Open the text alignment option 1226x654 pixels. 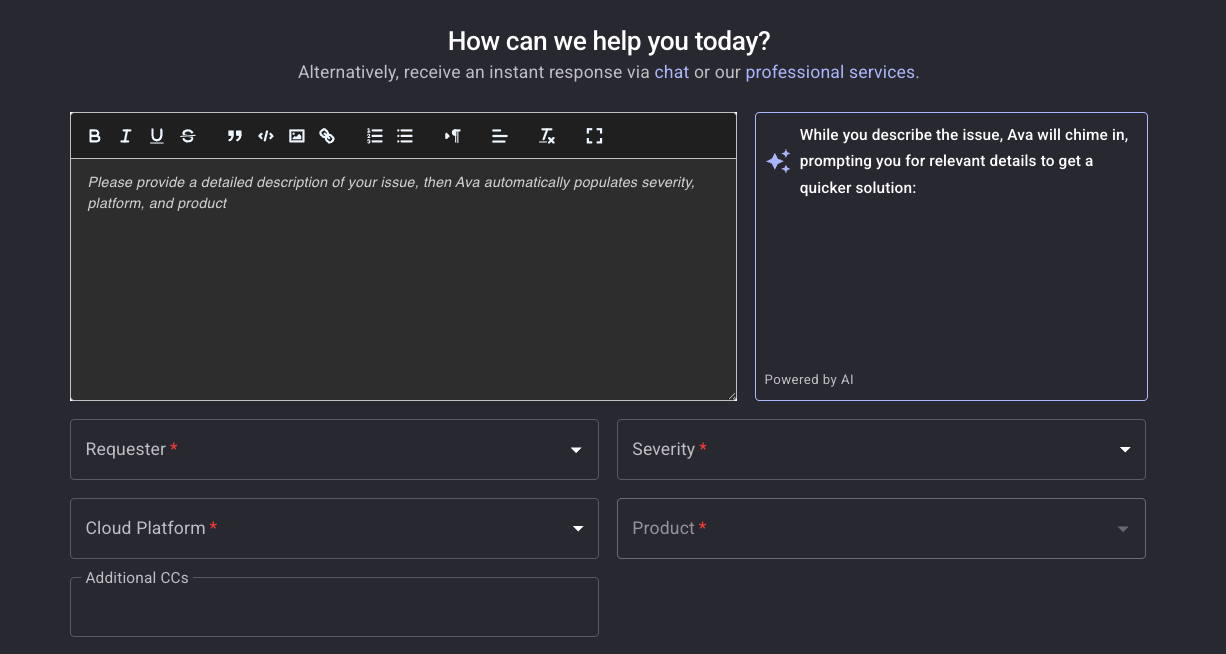[x=500, y=136]
